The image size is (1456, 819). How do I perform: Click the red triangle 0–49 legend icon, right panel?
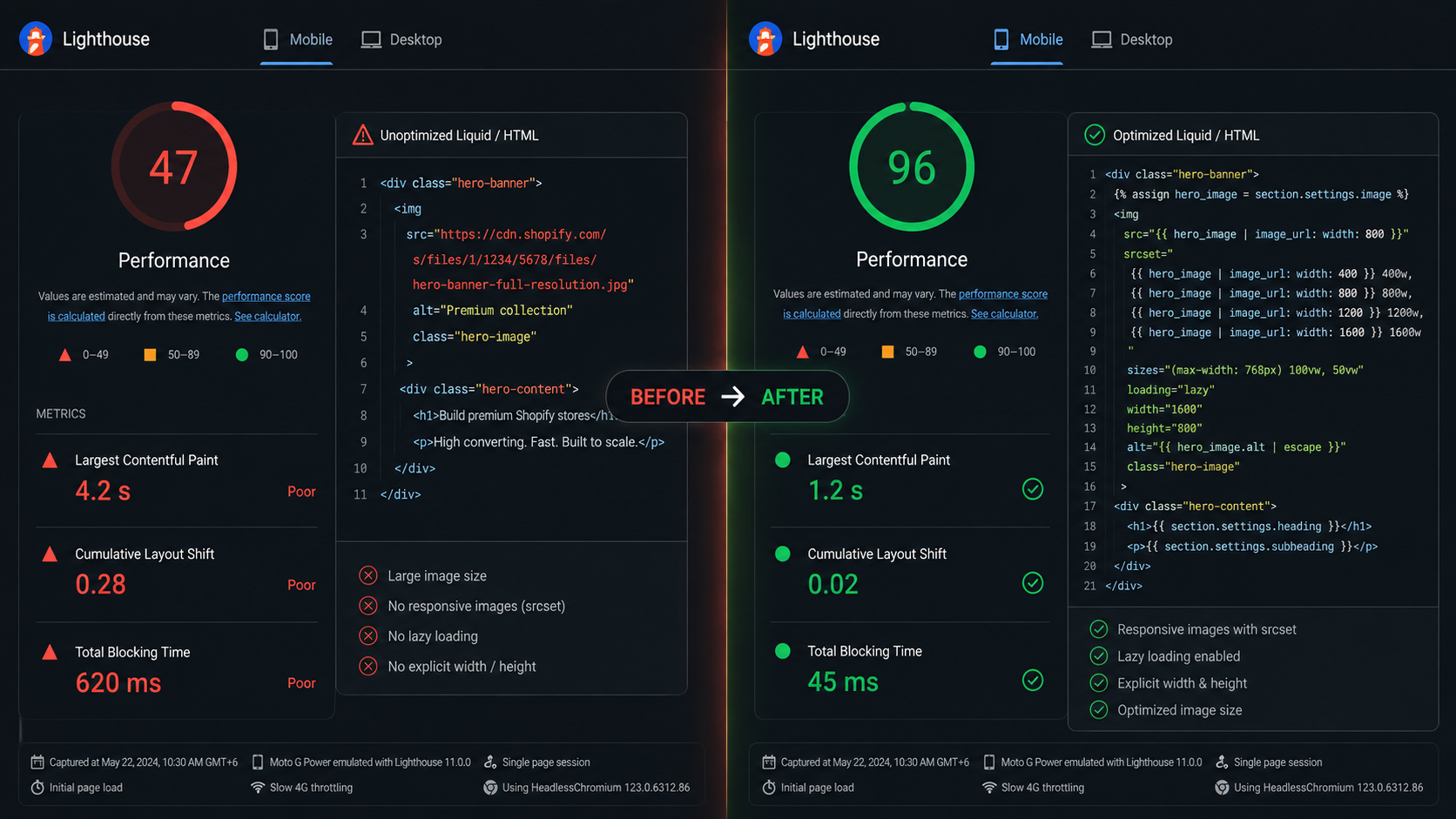click(802, 352)
